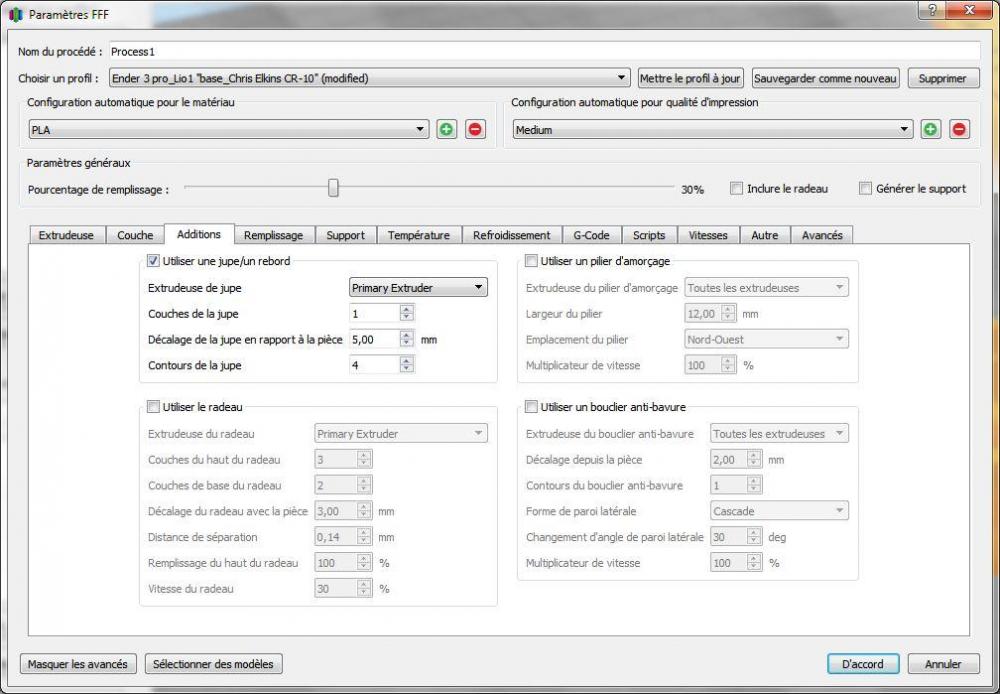Click the green add print quality icon

[930, 129]
